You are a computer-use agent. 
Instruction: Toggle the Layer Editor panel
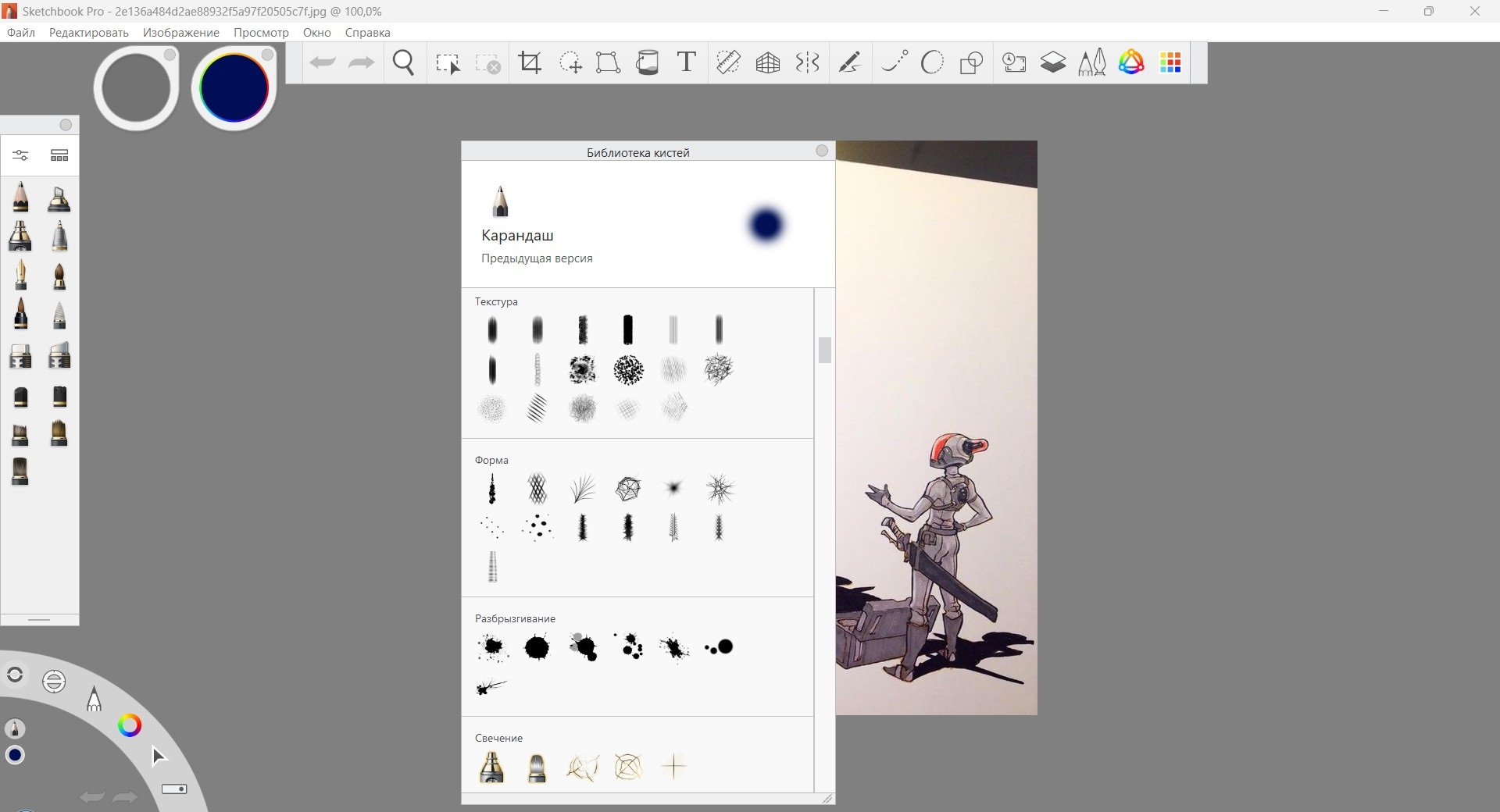(1053, 62)
